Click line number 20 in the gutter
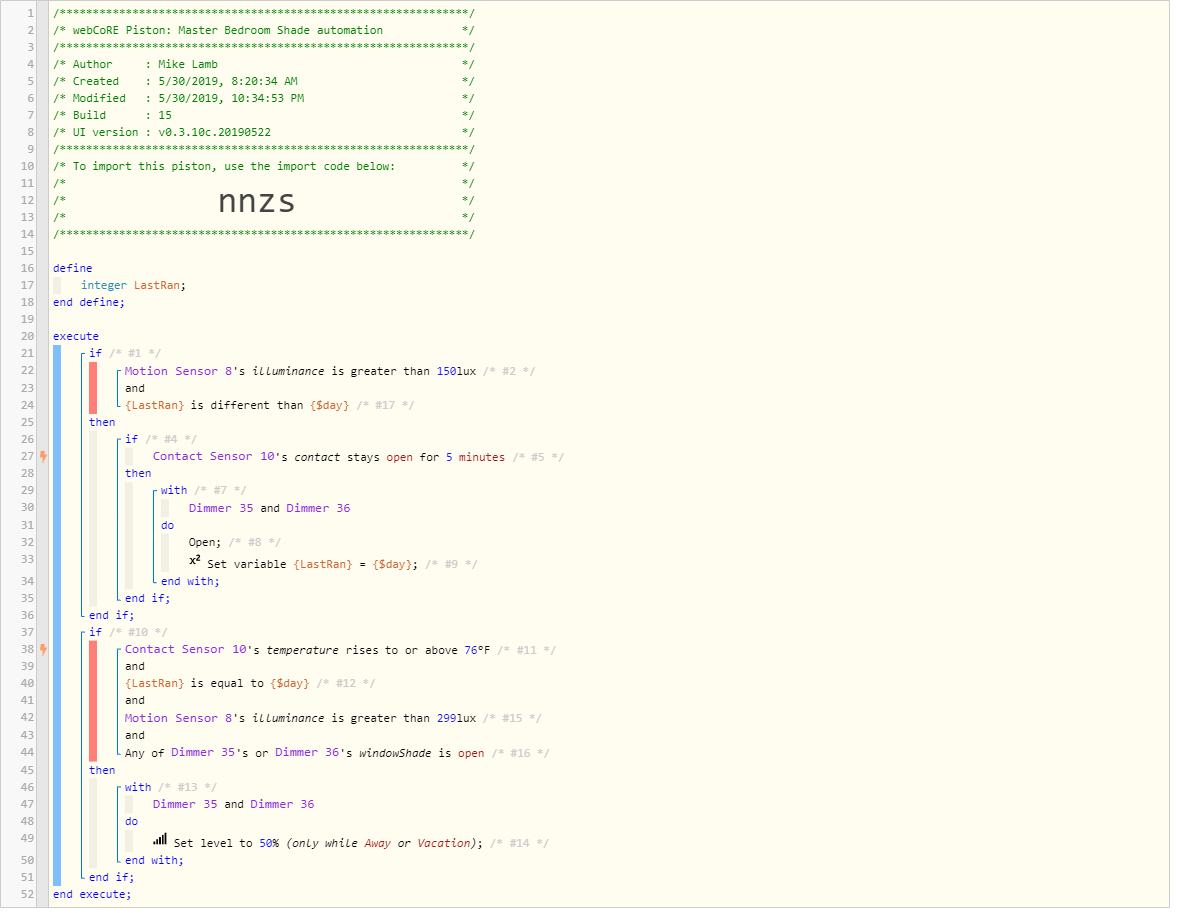Viewport: 1178px width, 913px height. tap(28, 337)
